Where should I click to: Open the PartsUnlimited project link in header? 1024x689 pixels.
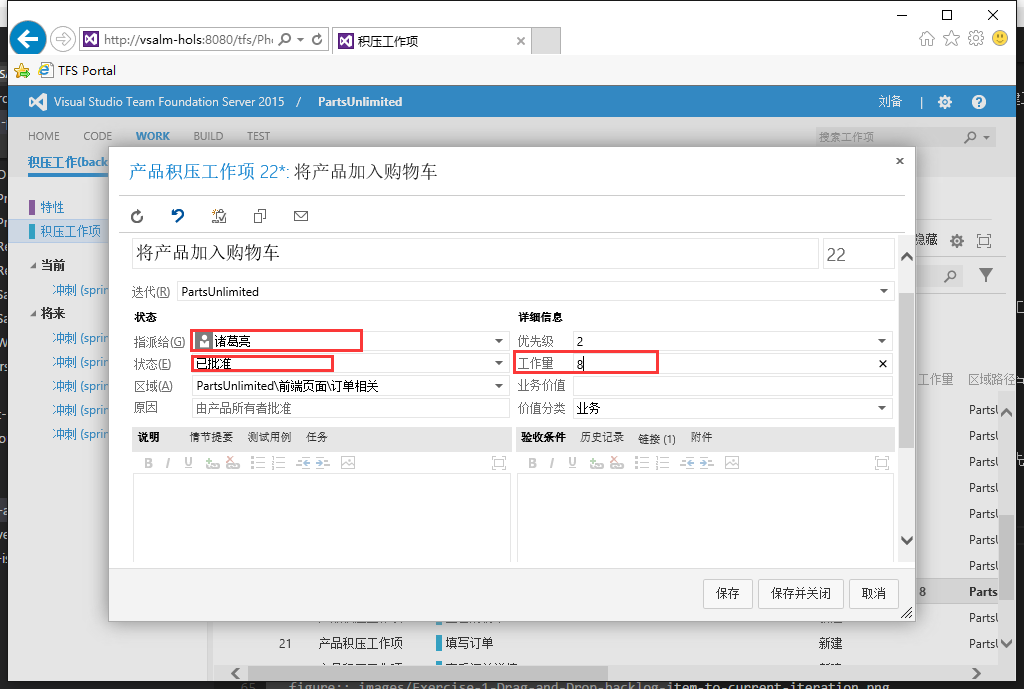(360, 102)
